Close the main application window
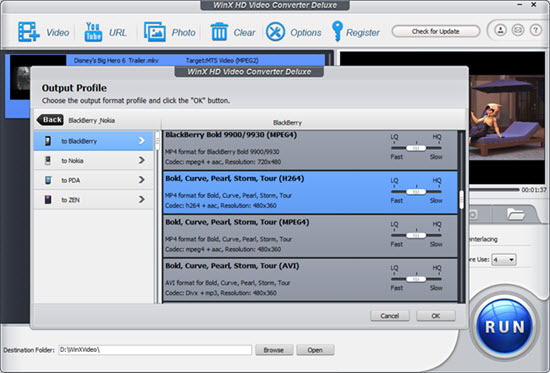Image resolution: width=550 pixels, height=373 pixels. click(x=534, y=5)
